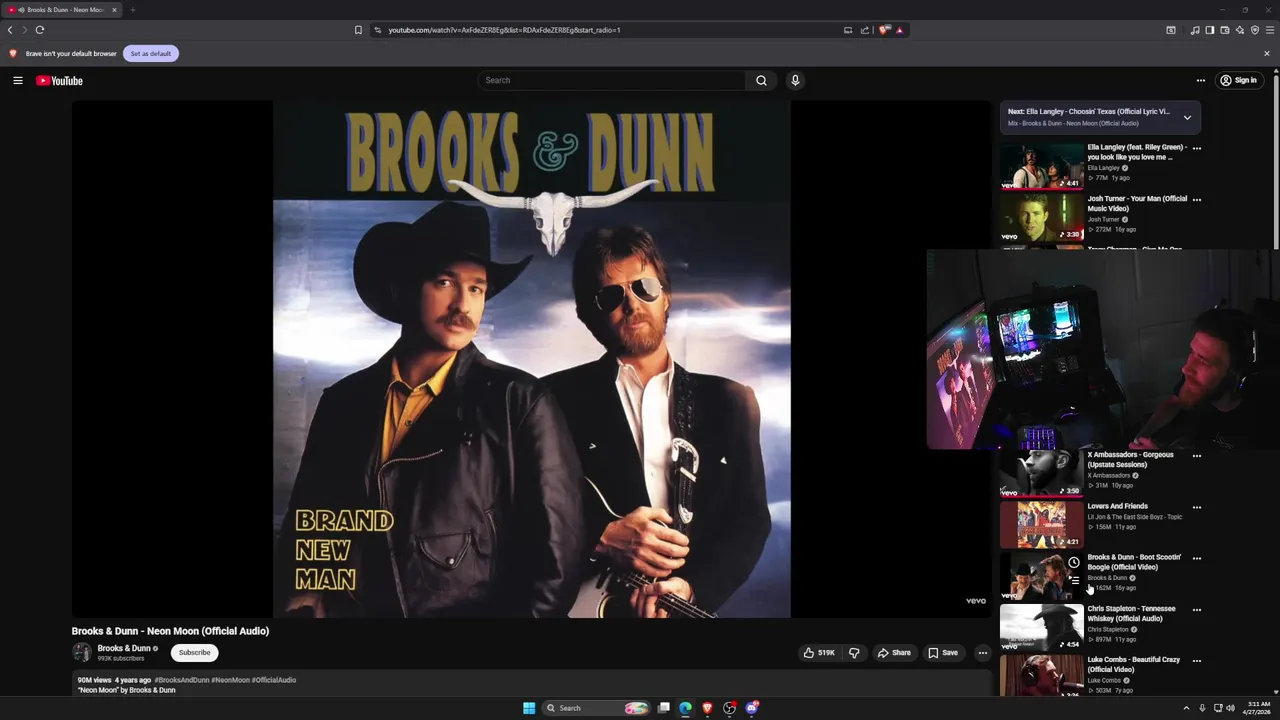This screenshot has width=1280, height=720.
Task: Close the Brooks & Dunn browser tab
Action: (x=114, y=10)
